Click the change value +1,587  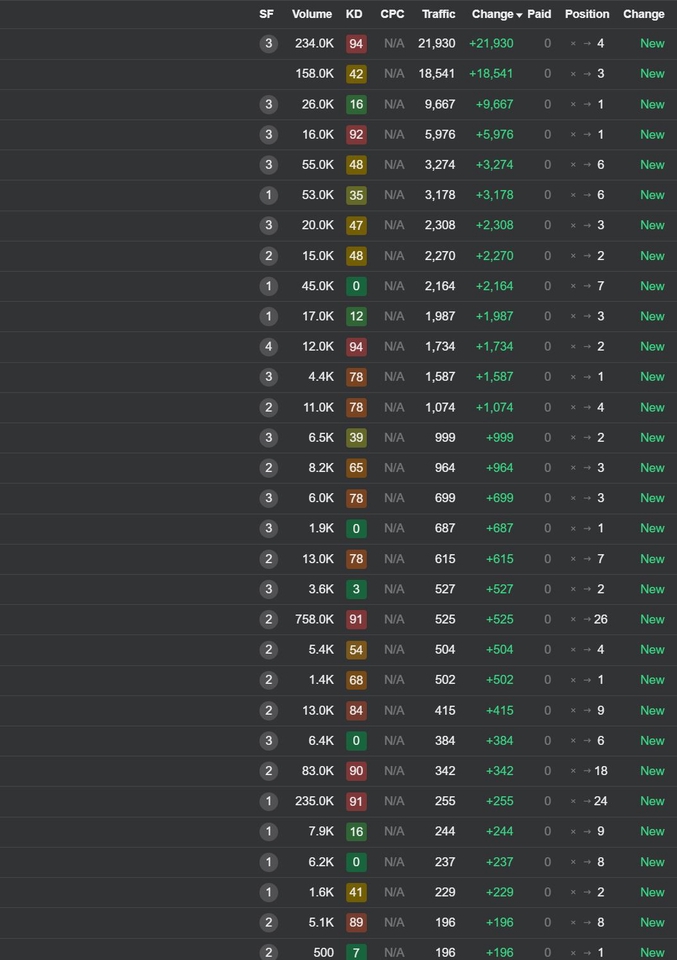tap(495, 377)
